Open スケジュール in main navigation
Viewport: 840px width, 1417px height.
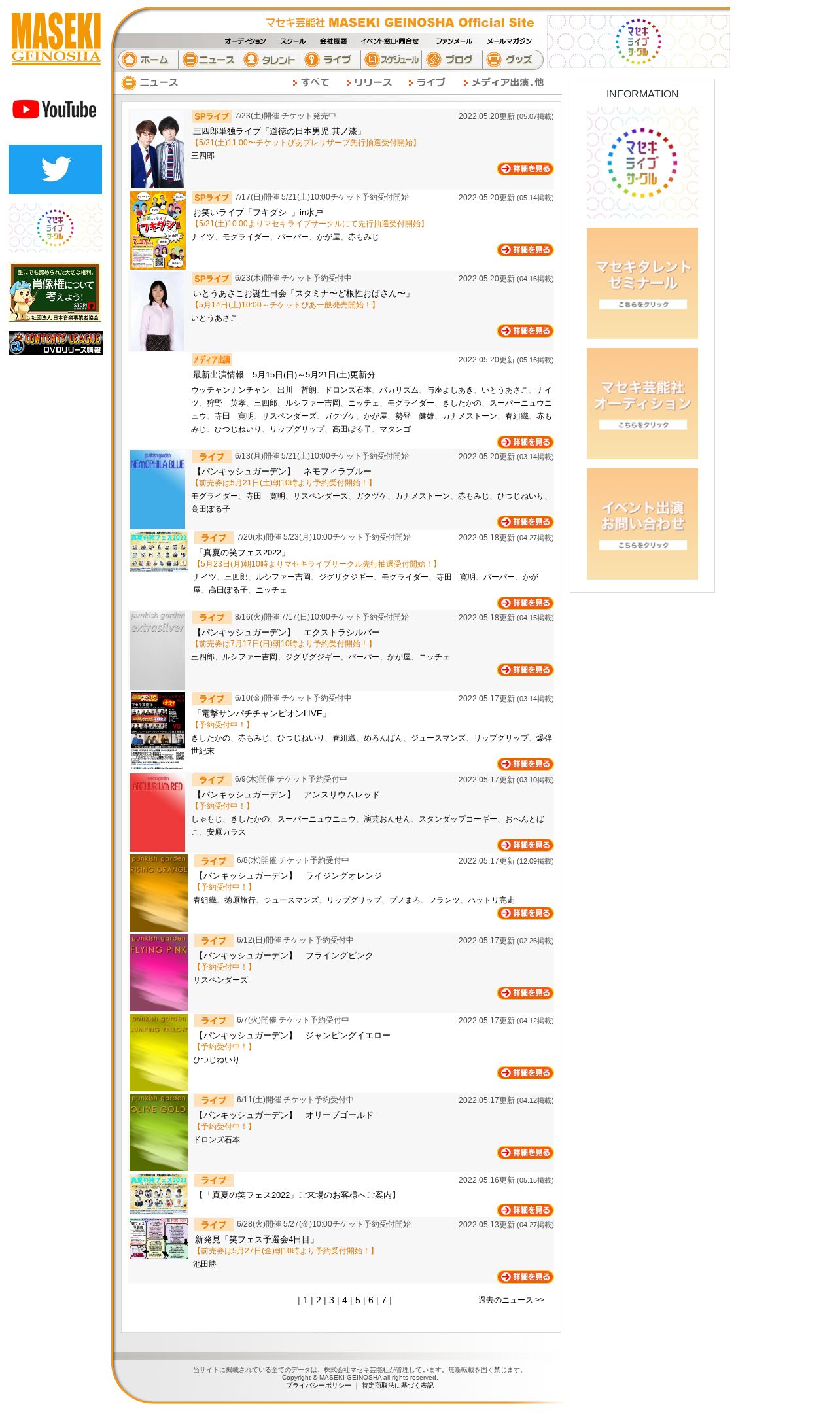392,60
